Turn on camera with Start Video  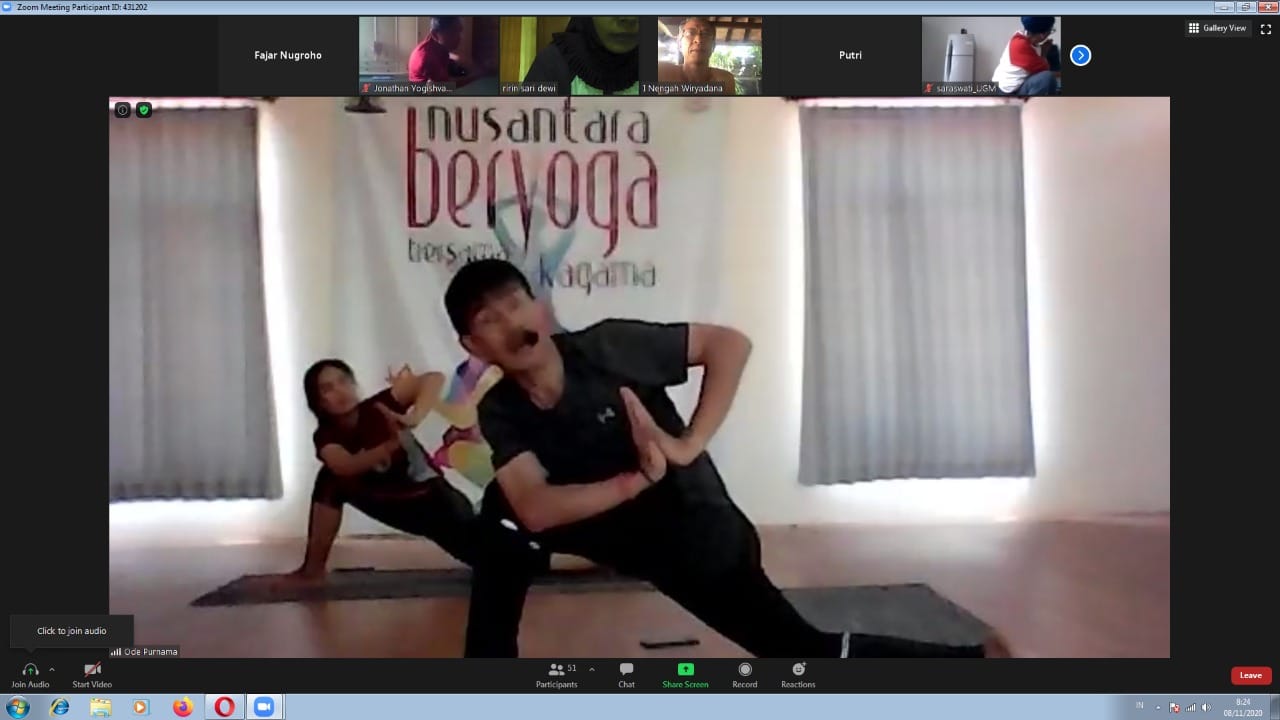coord(92,669)
